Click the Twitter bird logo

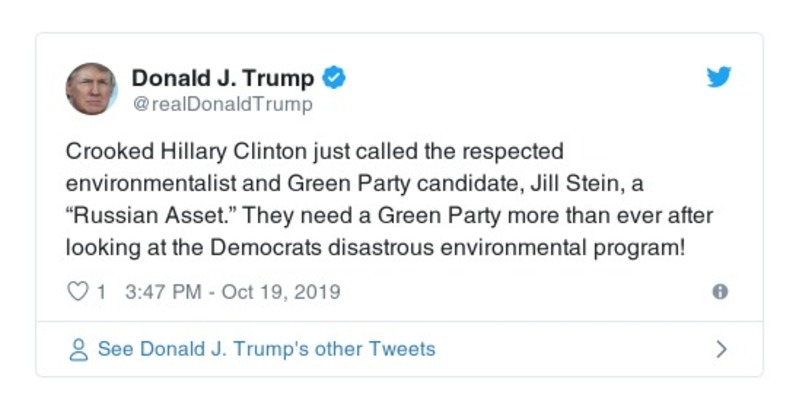tap(719, 77)
